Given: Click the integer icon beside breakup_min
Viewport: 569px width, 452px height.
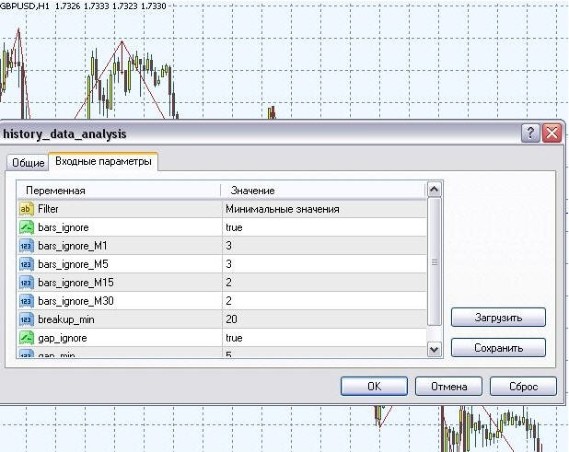Looking at the screenshot, I should click(26, 320).
